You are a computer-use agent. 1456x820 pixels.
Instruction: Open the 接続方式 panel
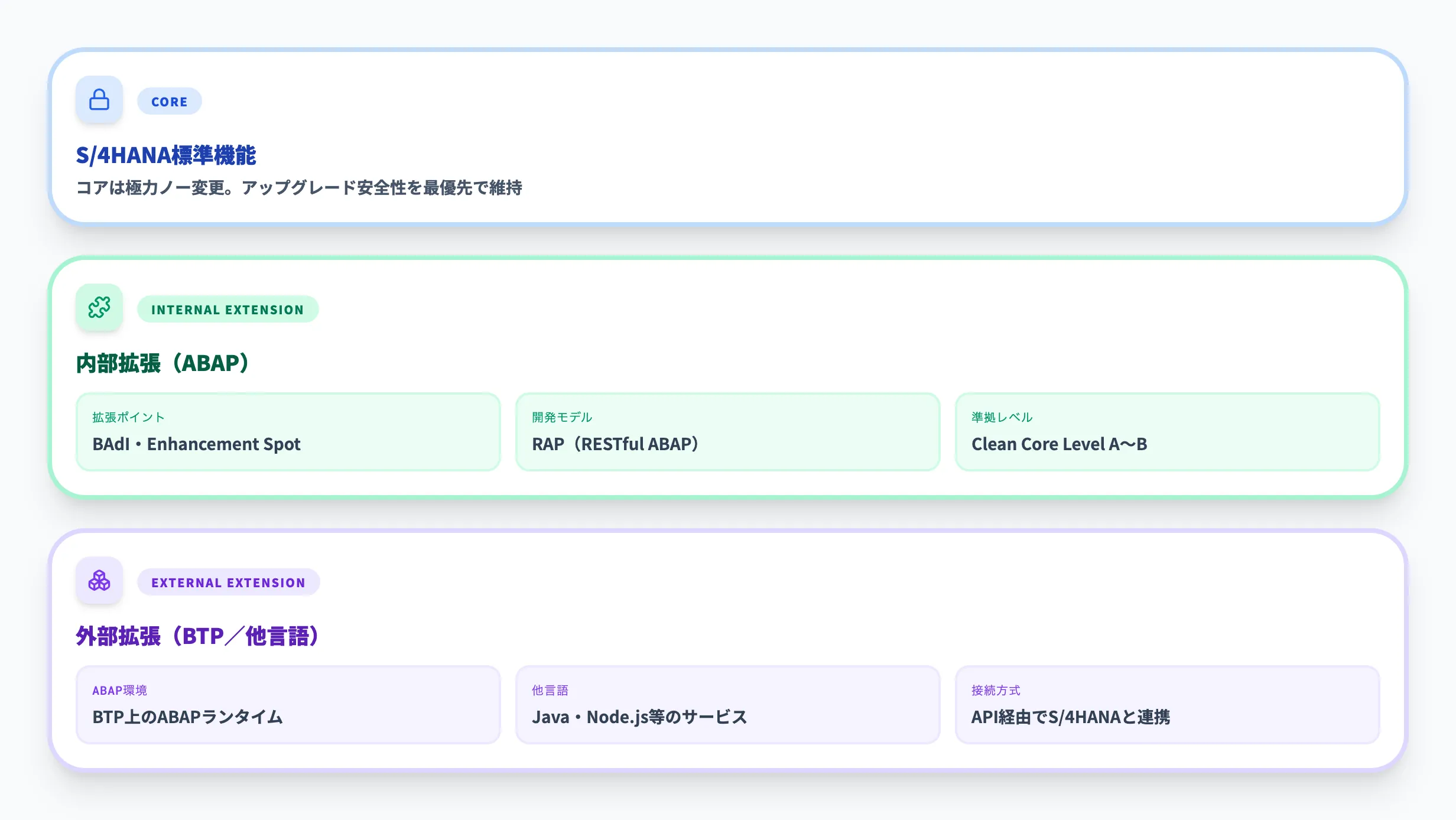pyautogui.click(x=1167, y=704)
